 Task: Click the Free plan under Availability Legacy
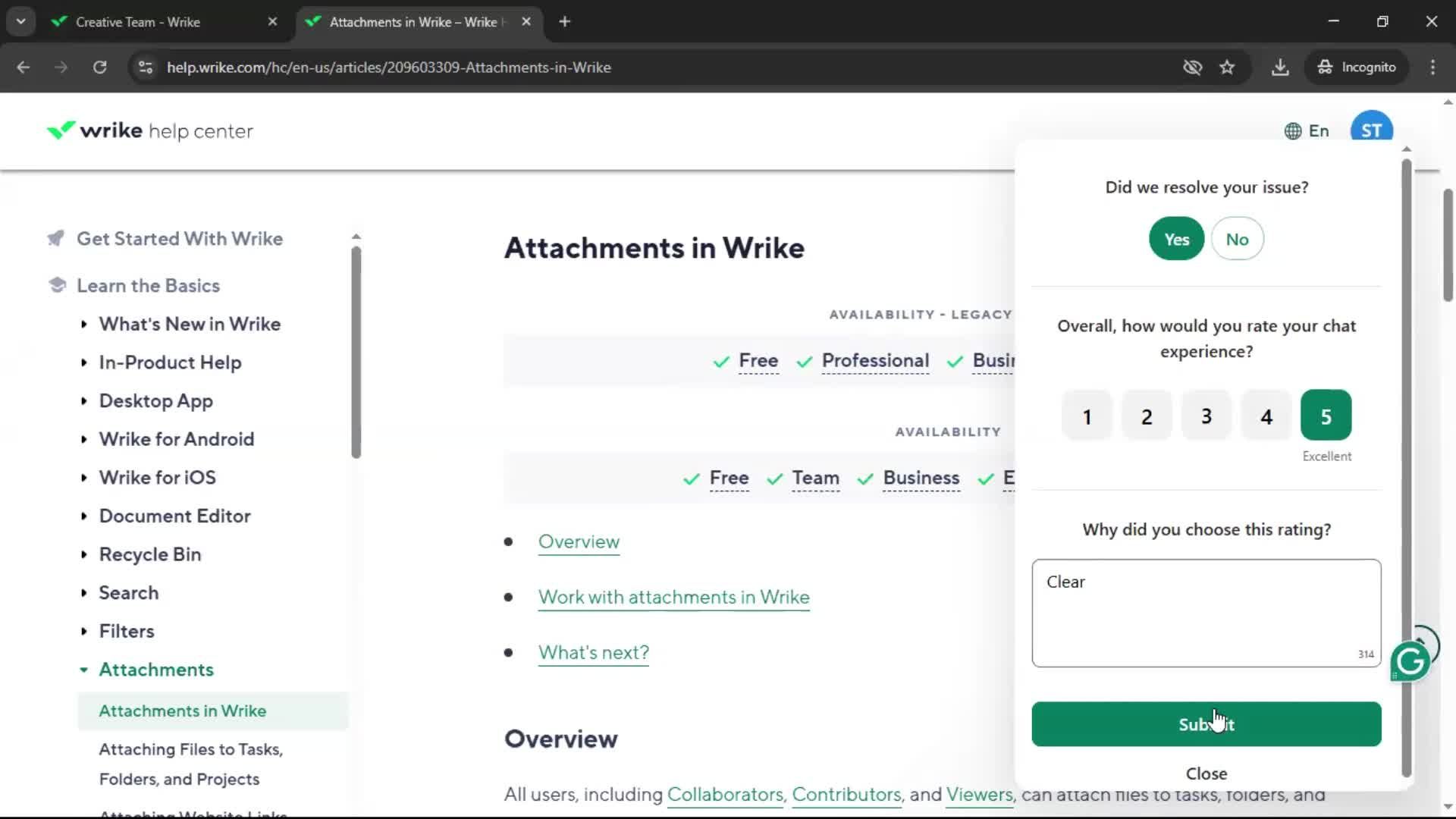click(x=758, y=361)
